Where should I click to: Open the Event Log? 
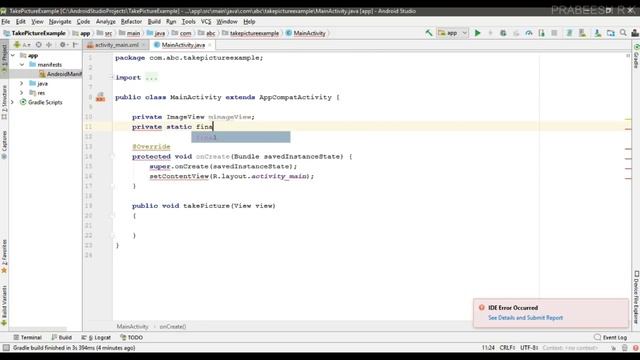[611, 338]
